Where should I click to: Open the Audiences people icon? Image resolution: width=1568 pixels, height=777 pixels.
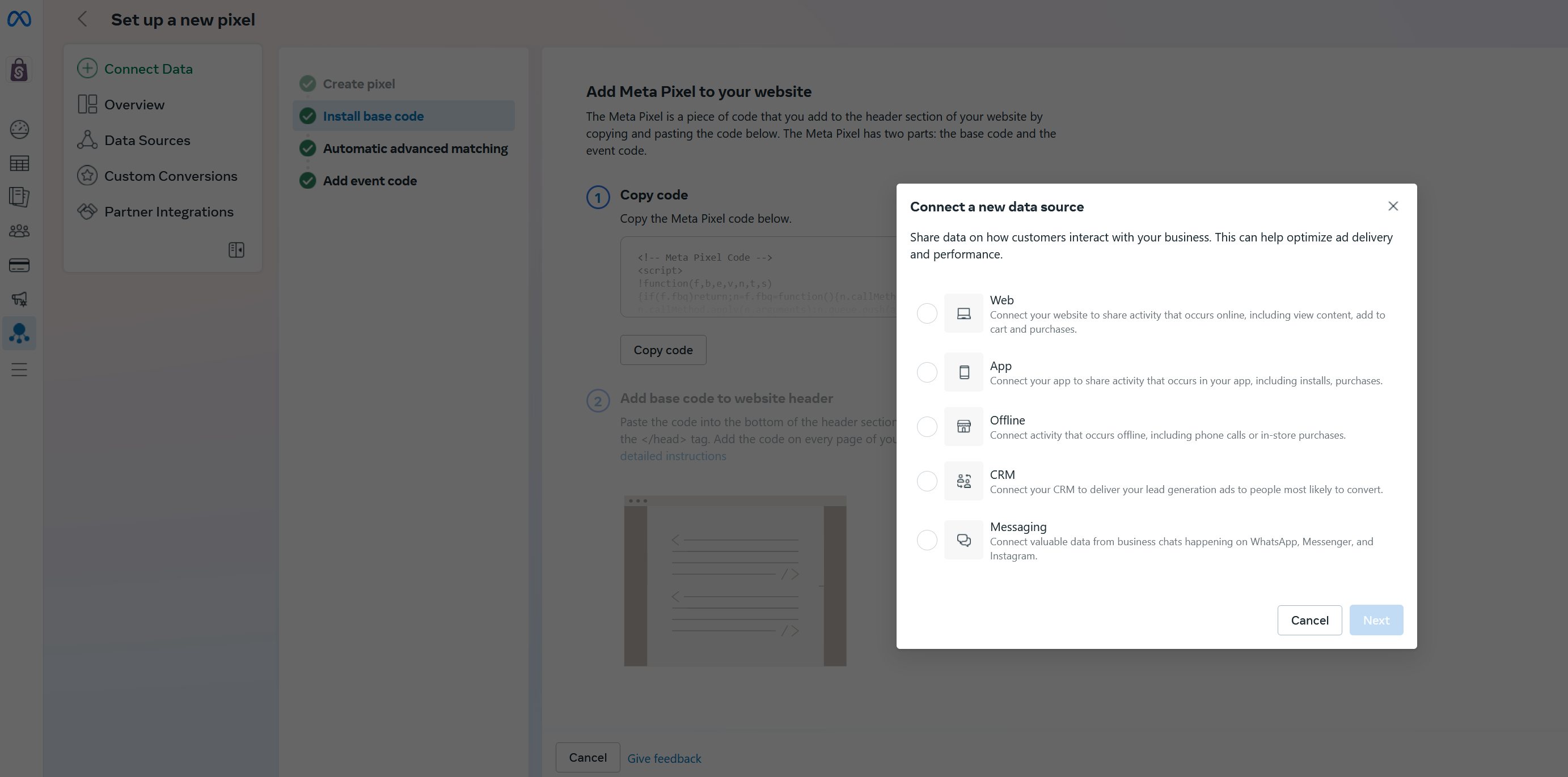click(19, 231)
